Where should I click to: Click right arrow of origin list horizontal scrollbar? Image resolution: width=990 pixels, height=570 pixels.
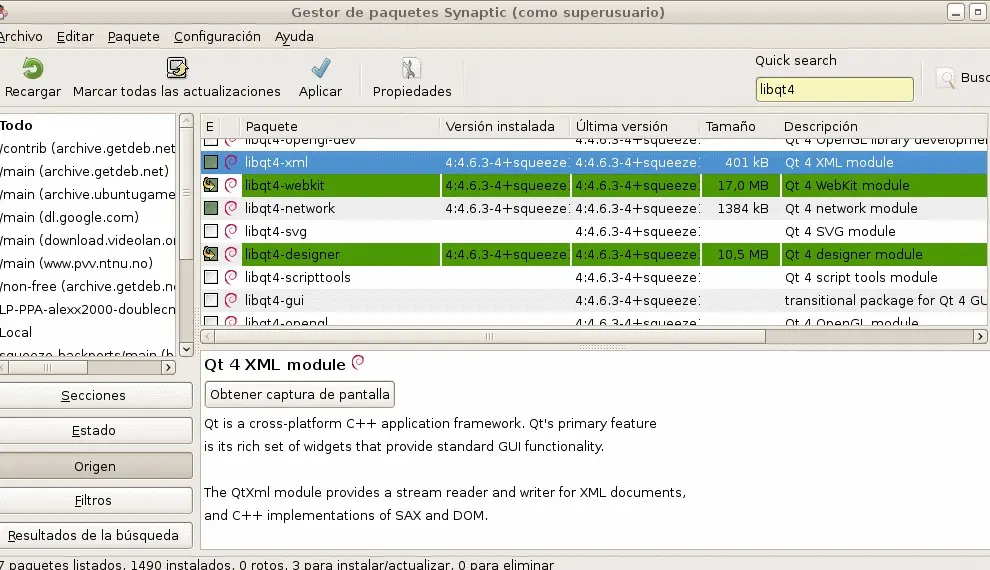point(168,367)
